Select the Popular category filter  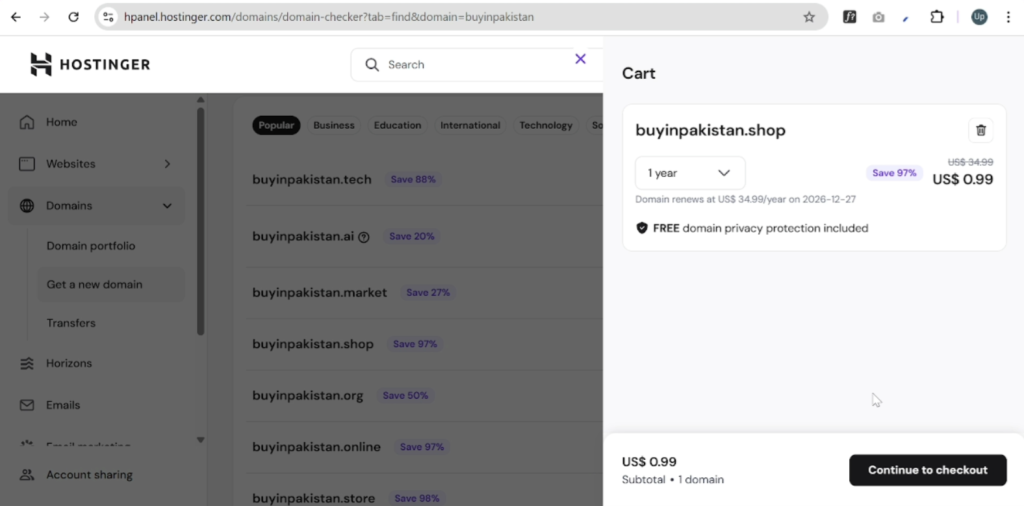(276, 126)
